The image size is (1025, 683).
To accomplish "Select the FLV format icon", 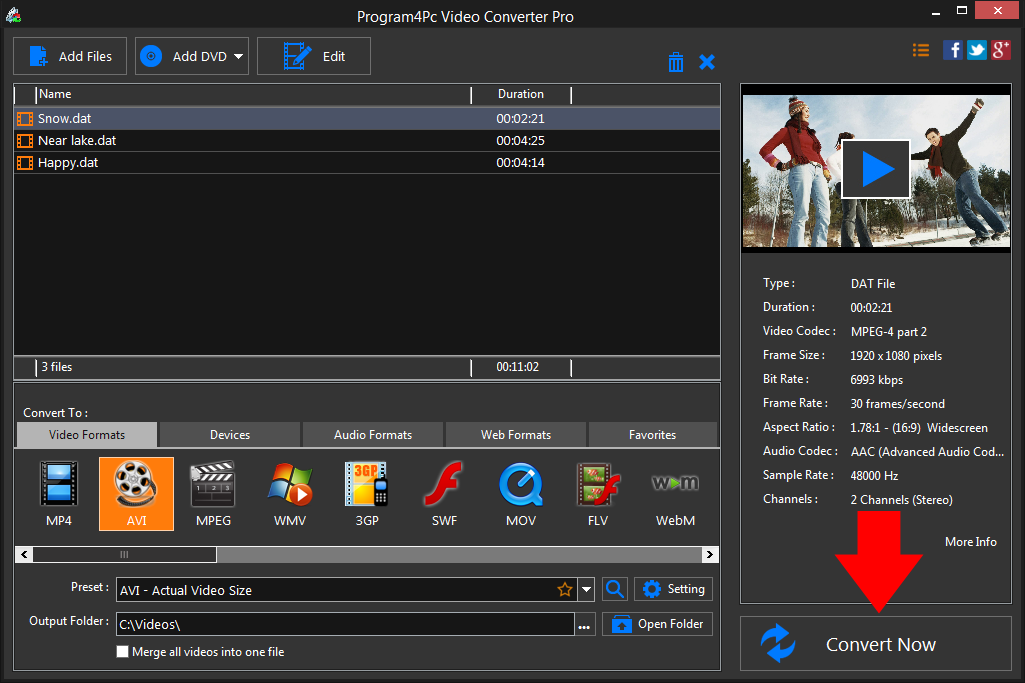I will [598, 493].
